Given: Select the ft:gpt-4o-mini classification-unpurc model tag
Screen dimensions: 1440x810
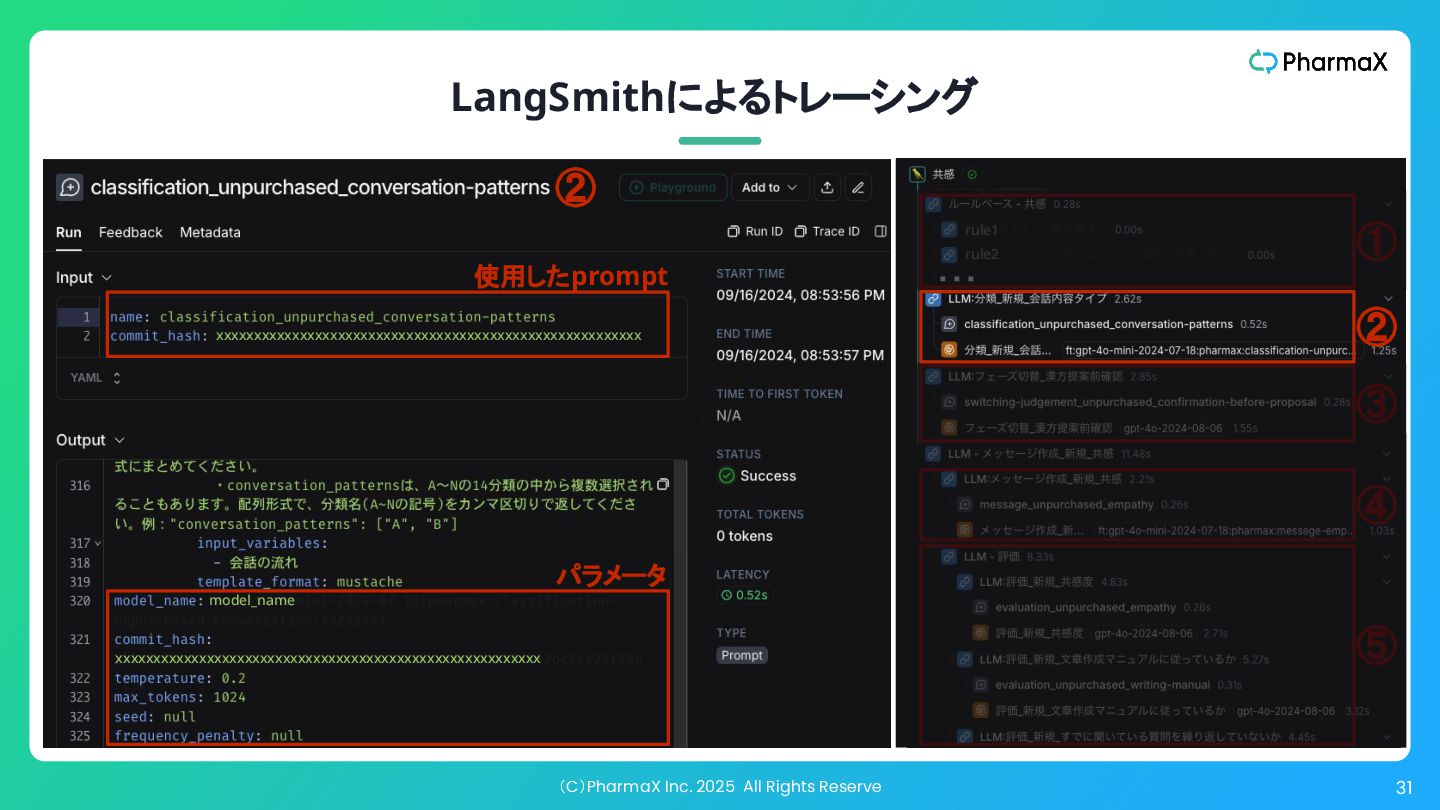Looking at the screenshot, I should point(1211,350).
